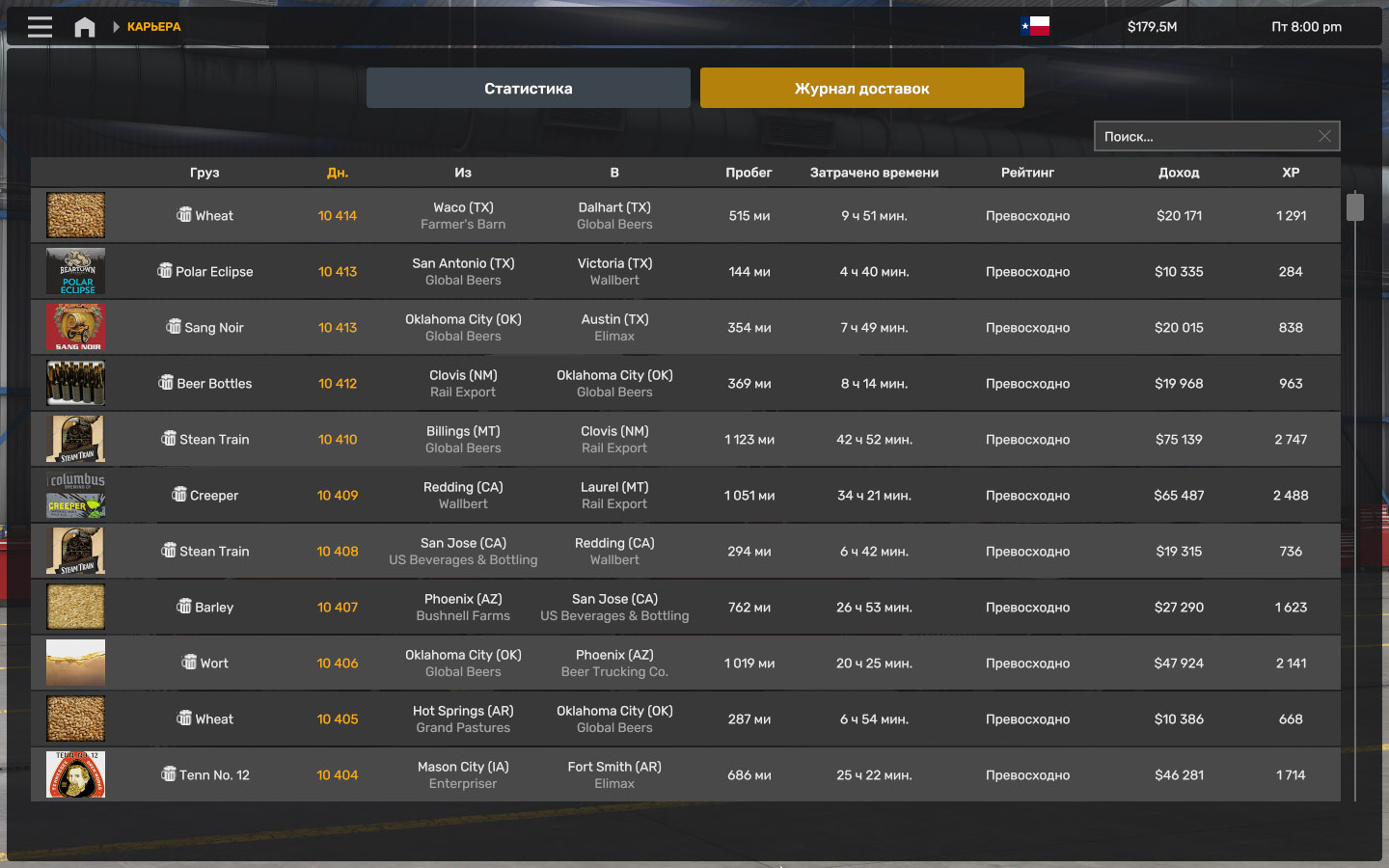Image resolution: width=1389 pixels, height=868 pixels.
Task: Click day number 10 414
Action: [x=338, y=215]
